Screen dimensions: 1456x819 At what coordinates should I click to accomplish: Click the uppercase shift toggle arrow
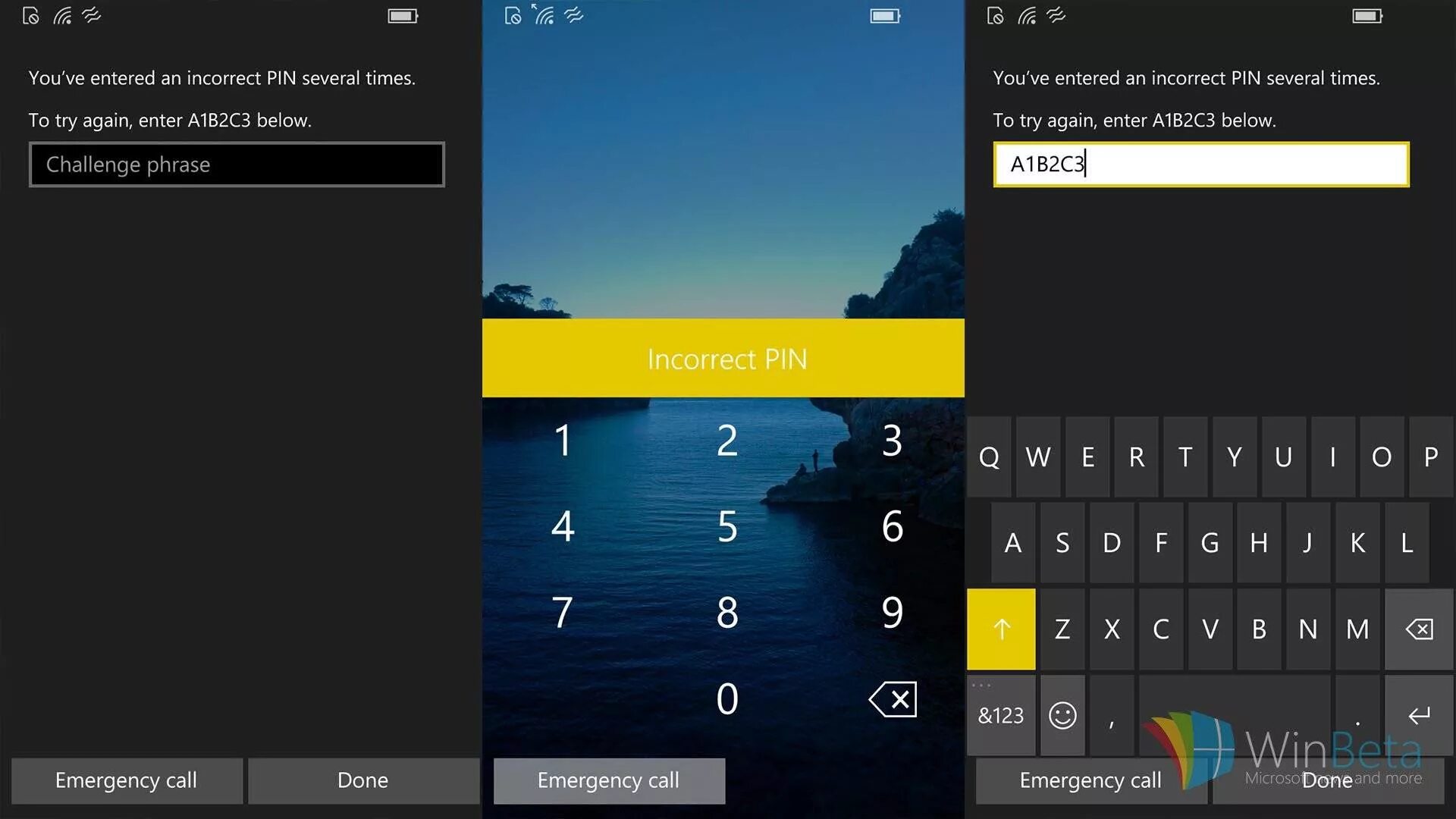tap(1002, 628)
